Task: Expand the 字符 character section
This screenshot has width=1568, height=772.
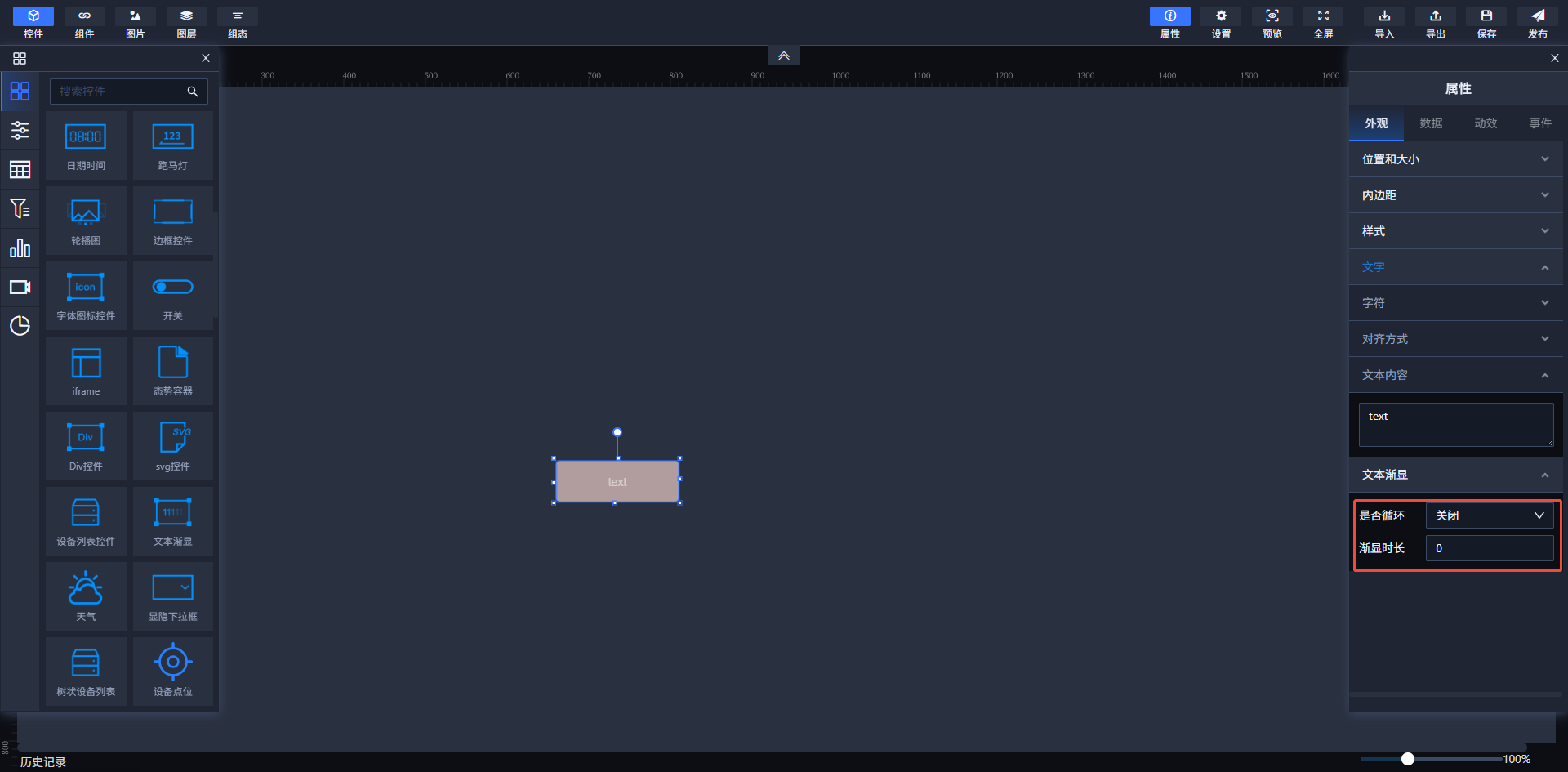Action: click(1458, 303)
